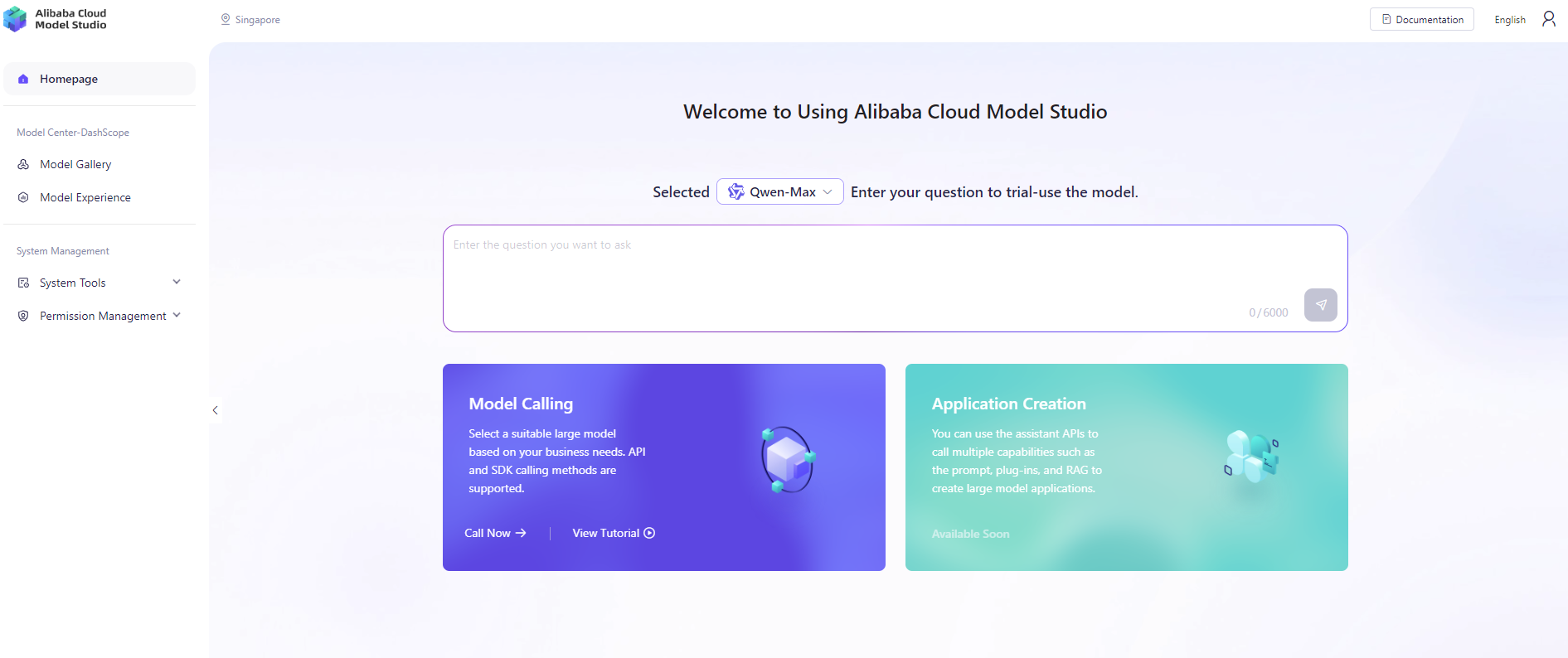Click the Model Calling cube illustration
This screenshot has width=1568, height=658.
788,459
